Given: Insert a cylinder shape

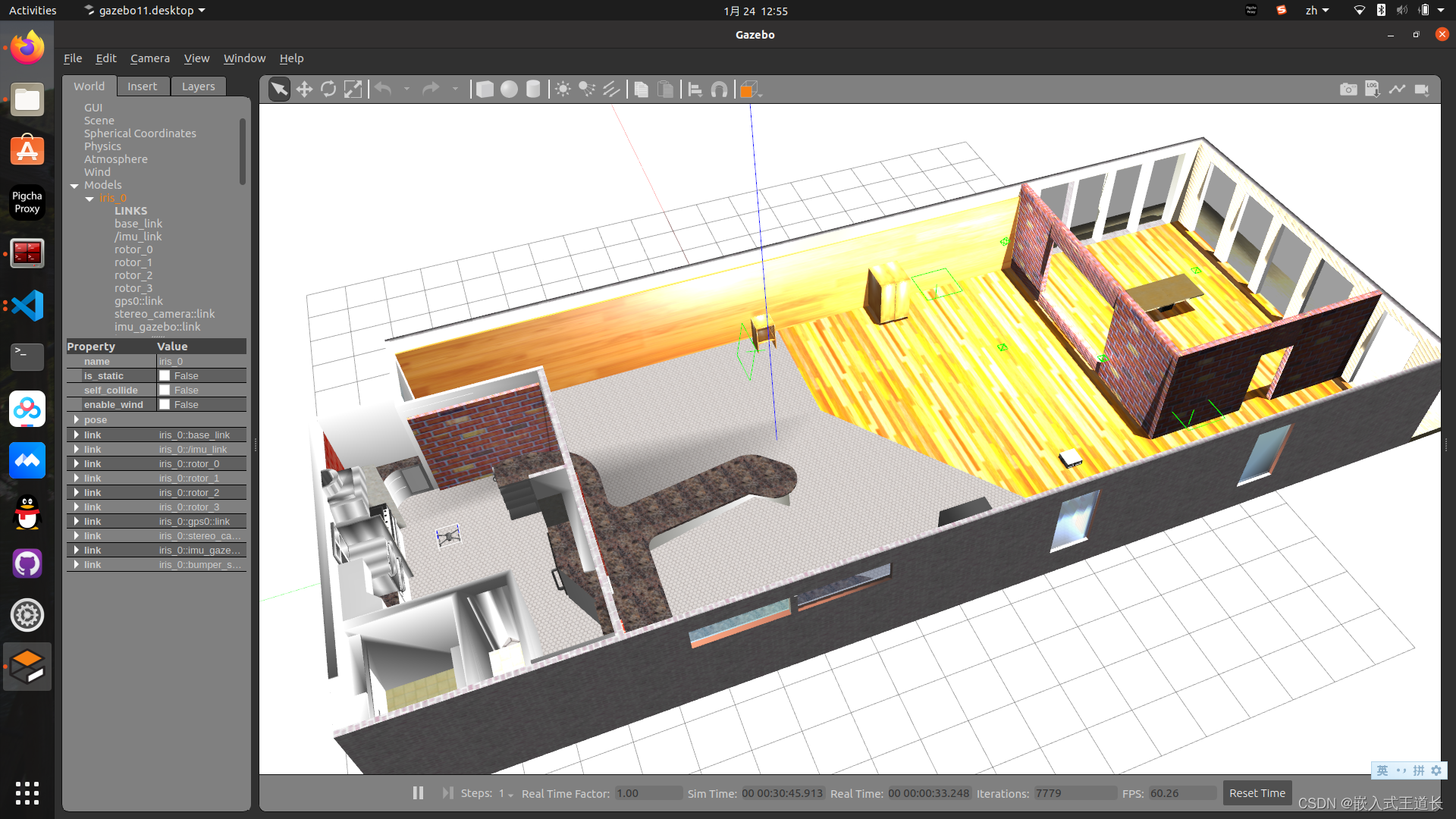Looking at the screenshot, I should click(x=533, y=89).
